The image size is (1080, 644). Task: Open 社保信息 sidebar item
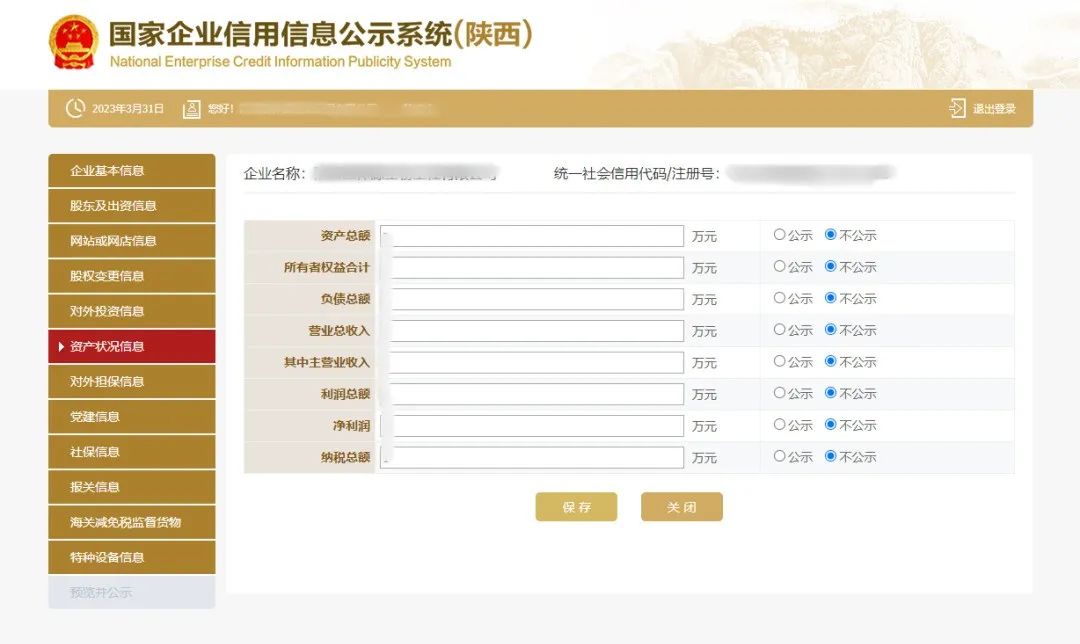[x=131, y=452]
